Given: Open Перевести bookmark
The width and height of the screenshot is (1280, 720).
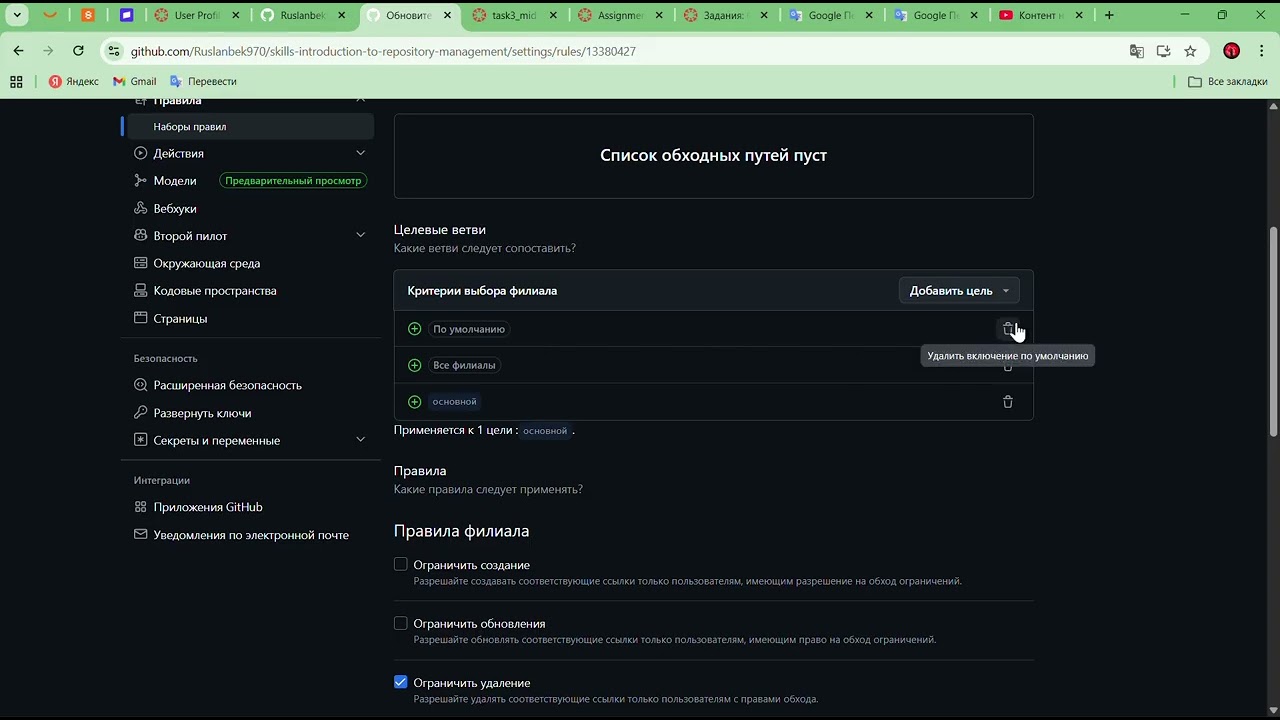Looking at the screenshot, I should coord(203,81).
